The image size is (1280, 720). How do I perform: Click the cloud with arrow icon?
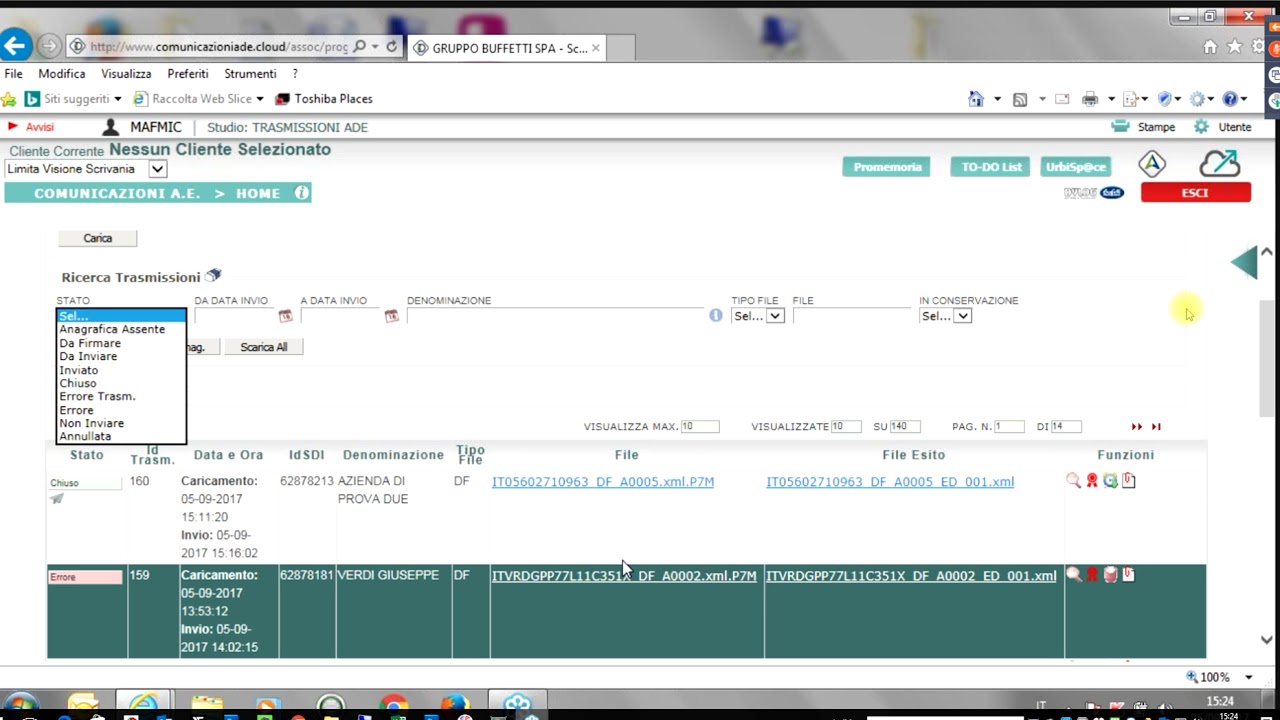coord(1220,163)
